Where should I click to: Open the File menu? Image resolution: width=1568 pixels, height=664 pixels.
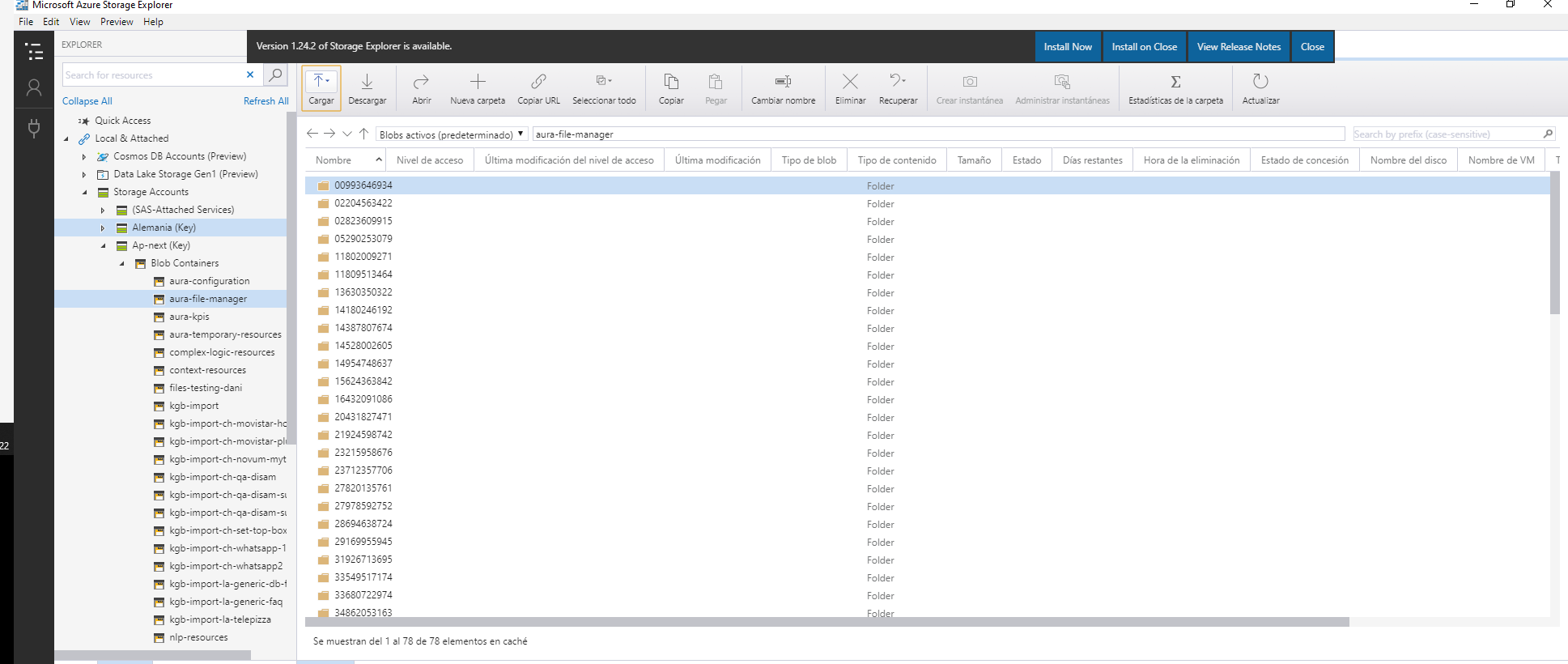click(x=26, y=22)
